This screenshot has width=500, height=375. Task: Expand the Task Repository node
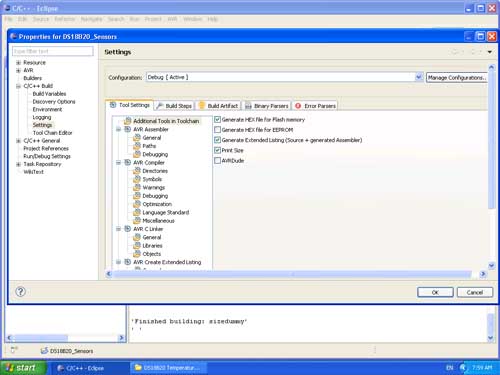pos(19,164)
